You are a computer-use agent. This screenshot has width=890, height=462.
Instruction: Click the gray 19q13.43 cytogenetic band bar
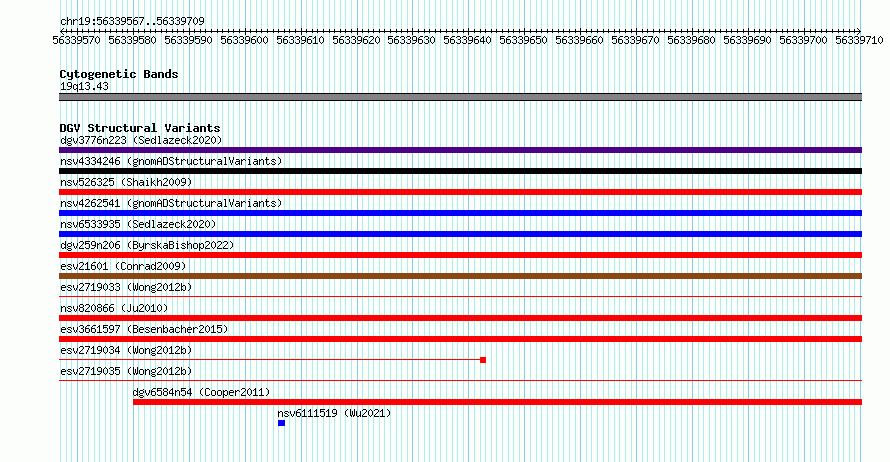[460, 97]
